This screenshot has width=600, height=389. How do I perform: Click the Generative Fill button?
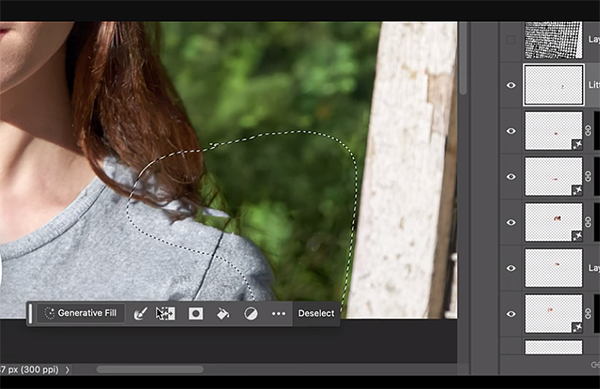click(80, 313)
